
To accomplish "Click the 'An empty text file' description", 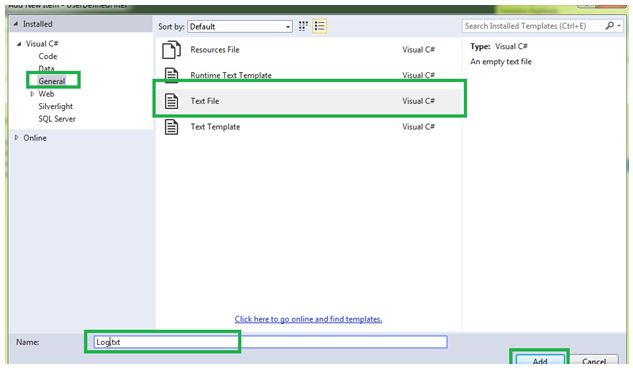I will coord(501,62).
